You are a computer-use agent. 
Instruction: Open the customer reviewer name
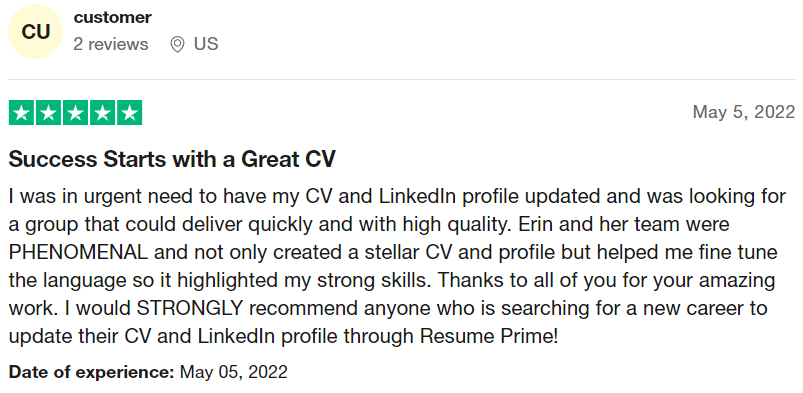click(113, 17)
